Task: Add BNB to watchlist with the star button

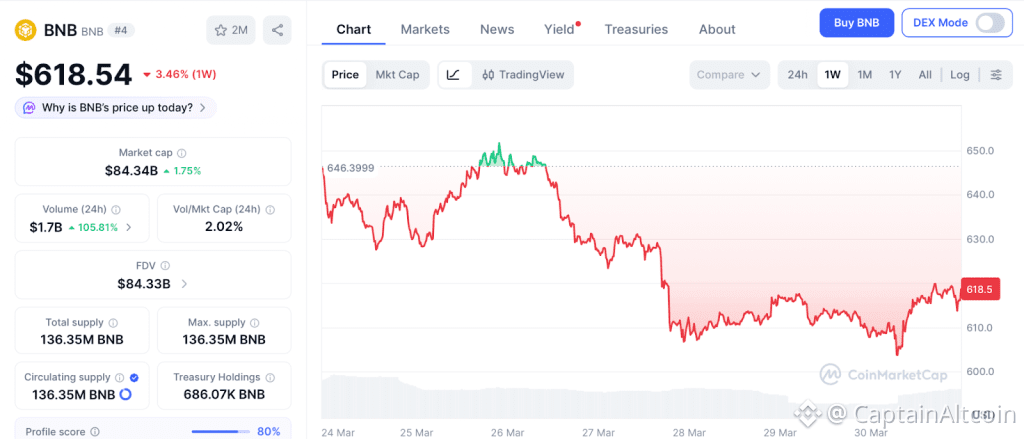Action: click(230, 30)
